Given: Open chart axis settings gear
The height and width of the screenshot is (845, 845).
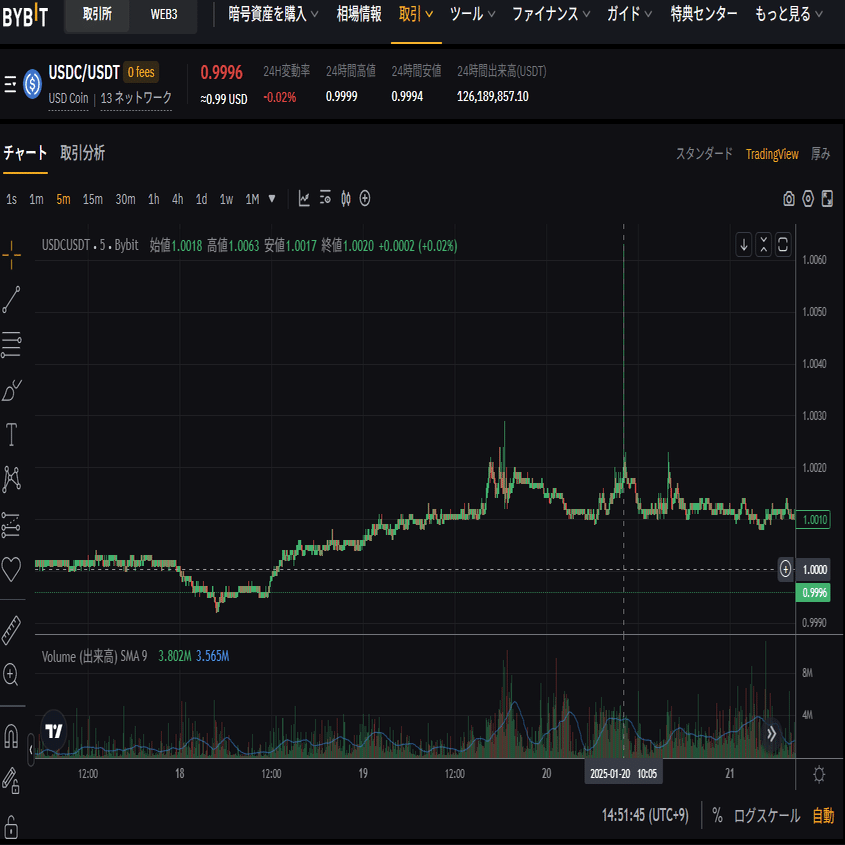Looking at the screenshot, I should [x=819, y=774].
